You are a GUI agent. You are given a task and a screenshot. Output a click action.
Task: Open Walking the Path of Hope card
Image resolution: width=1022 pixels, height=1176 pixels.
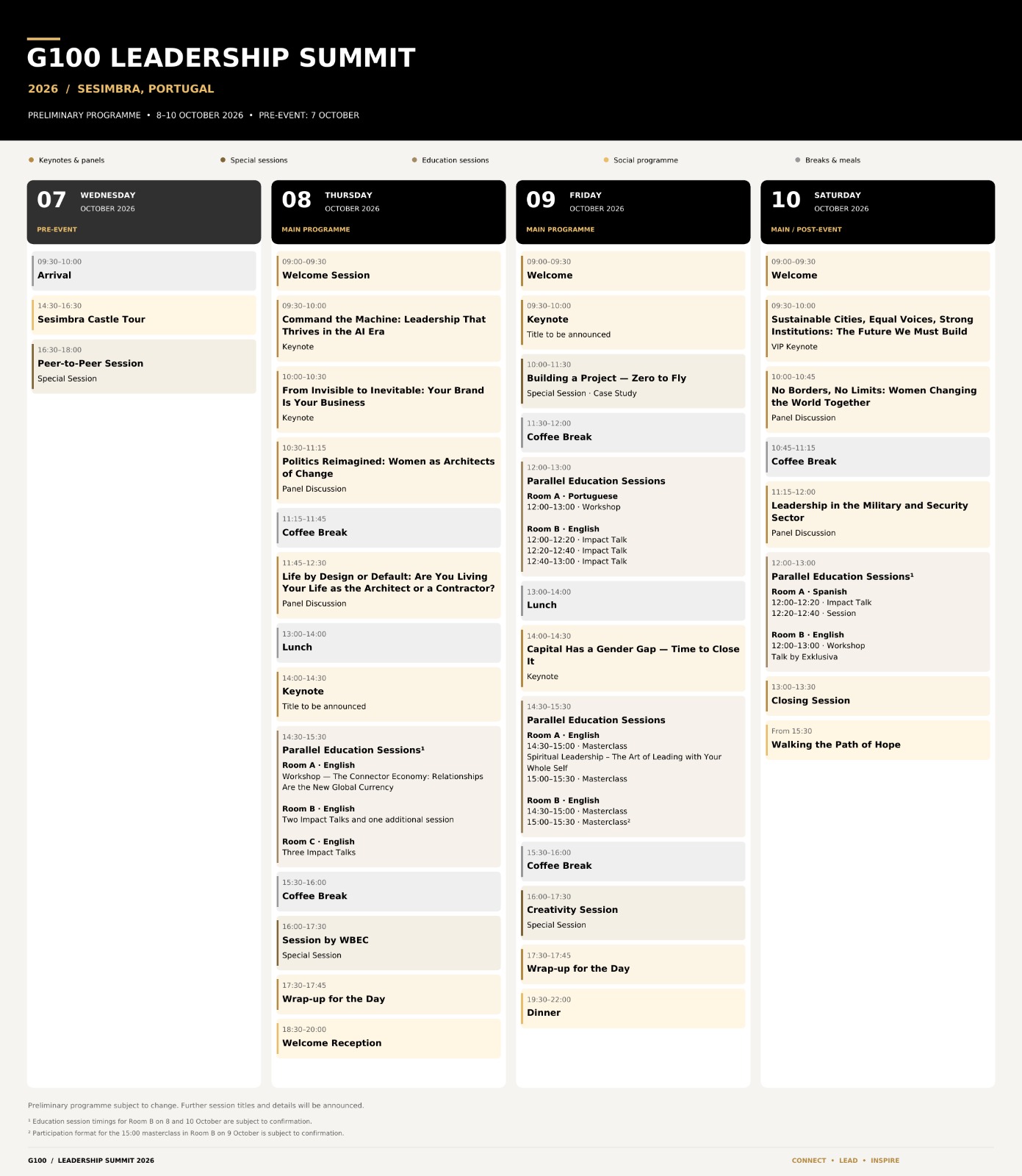tap(878, 739)
